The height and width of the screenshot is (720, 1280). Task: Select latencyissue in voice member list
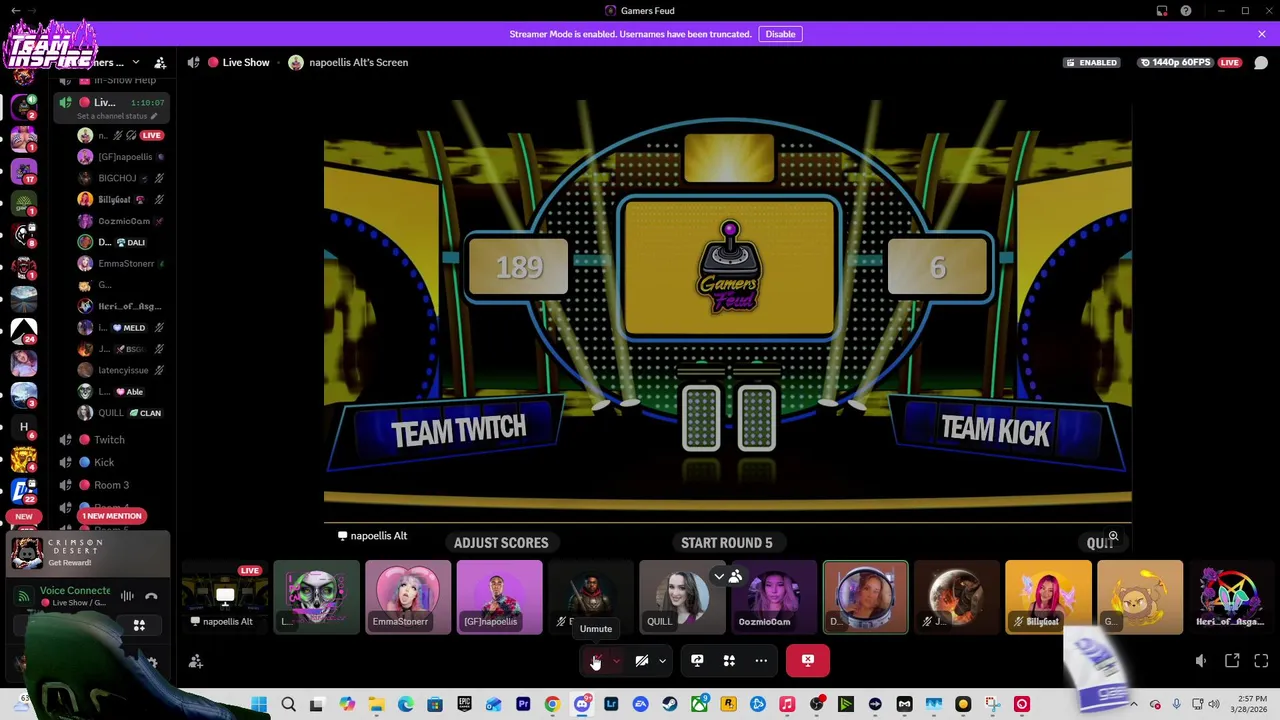122,370
